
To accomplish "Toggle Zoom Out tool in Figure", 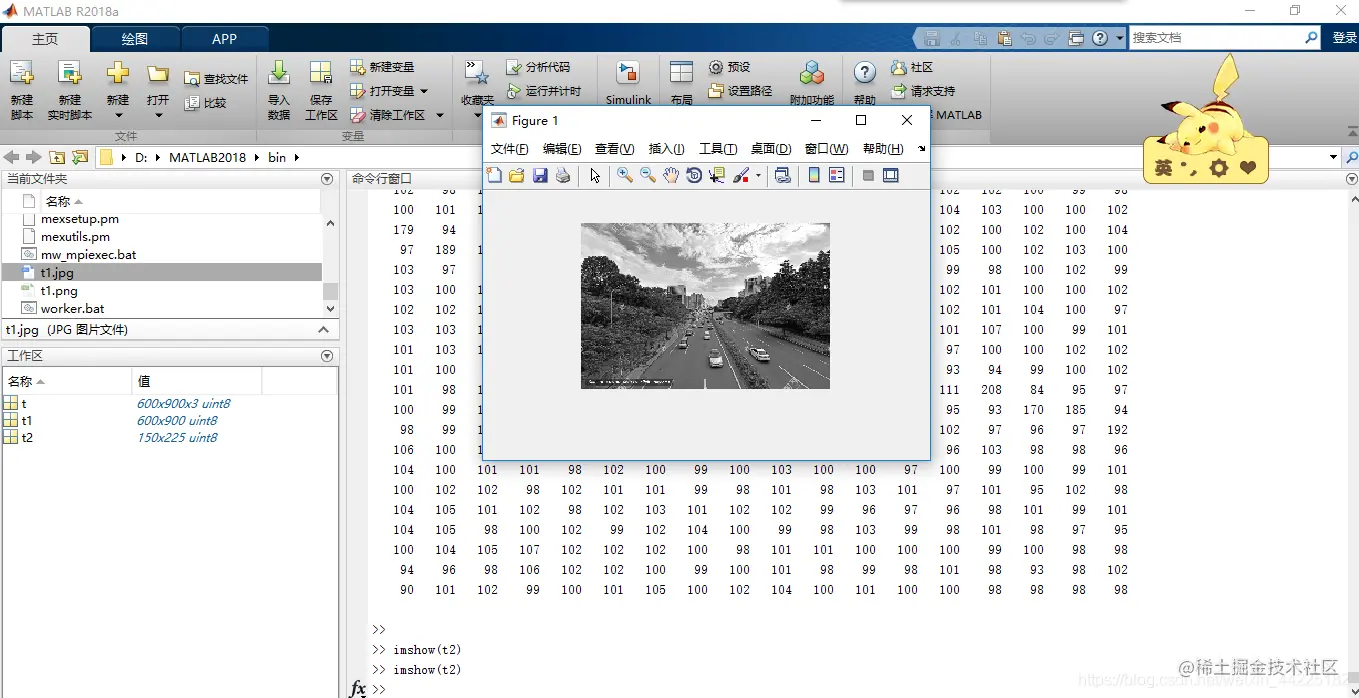I will (x=648, y=176).
